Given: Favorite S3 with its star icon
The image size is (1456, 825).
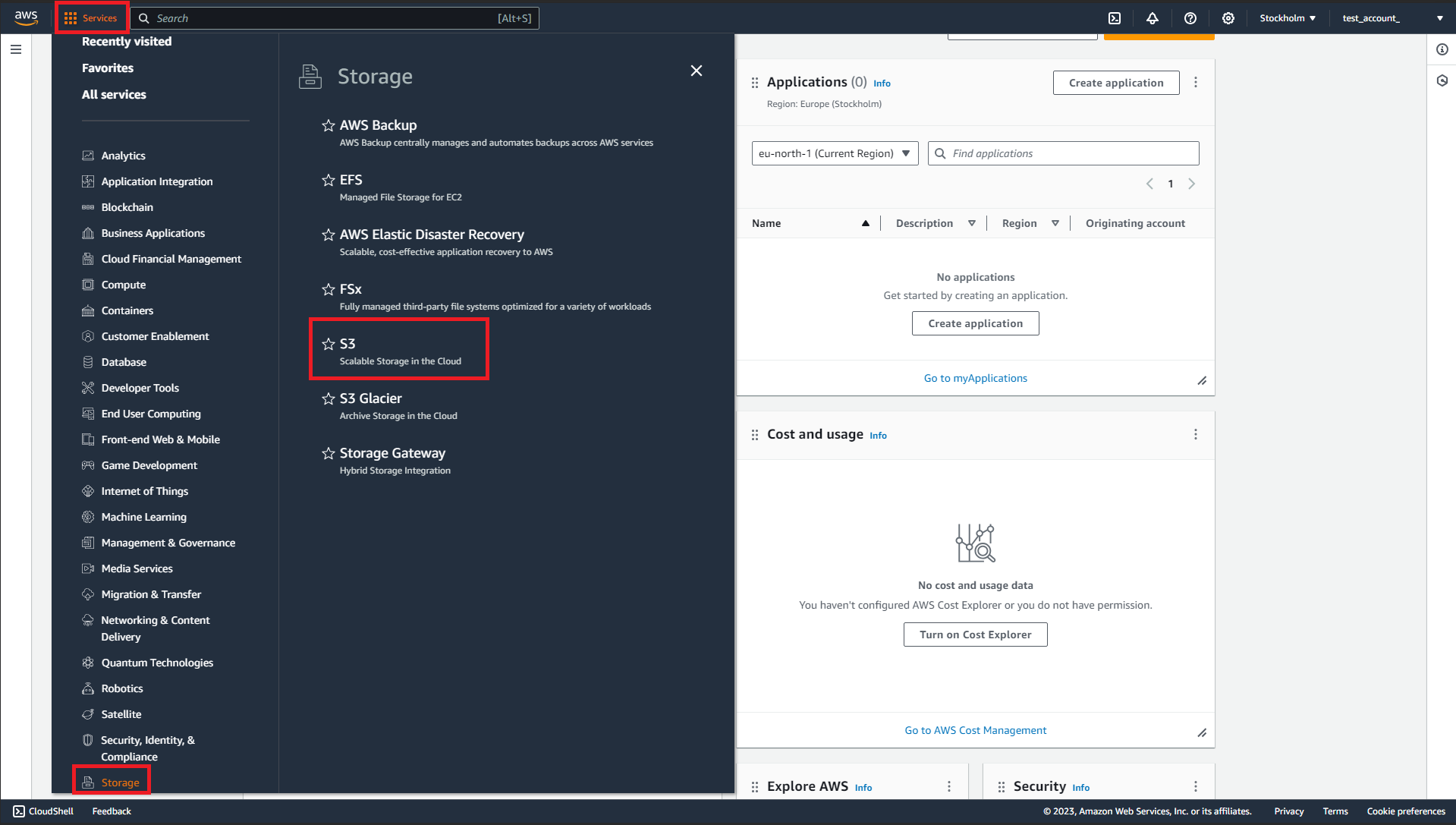Looking at the screenshot, I should (329, 345).
